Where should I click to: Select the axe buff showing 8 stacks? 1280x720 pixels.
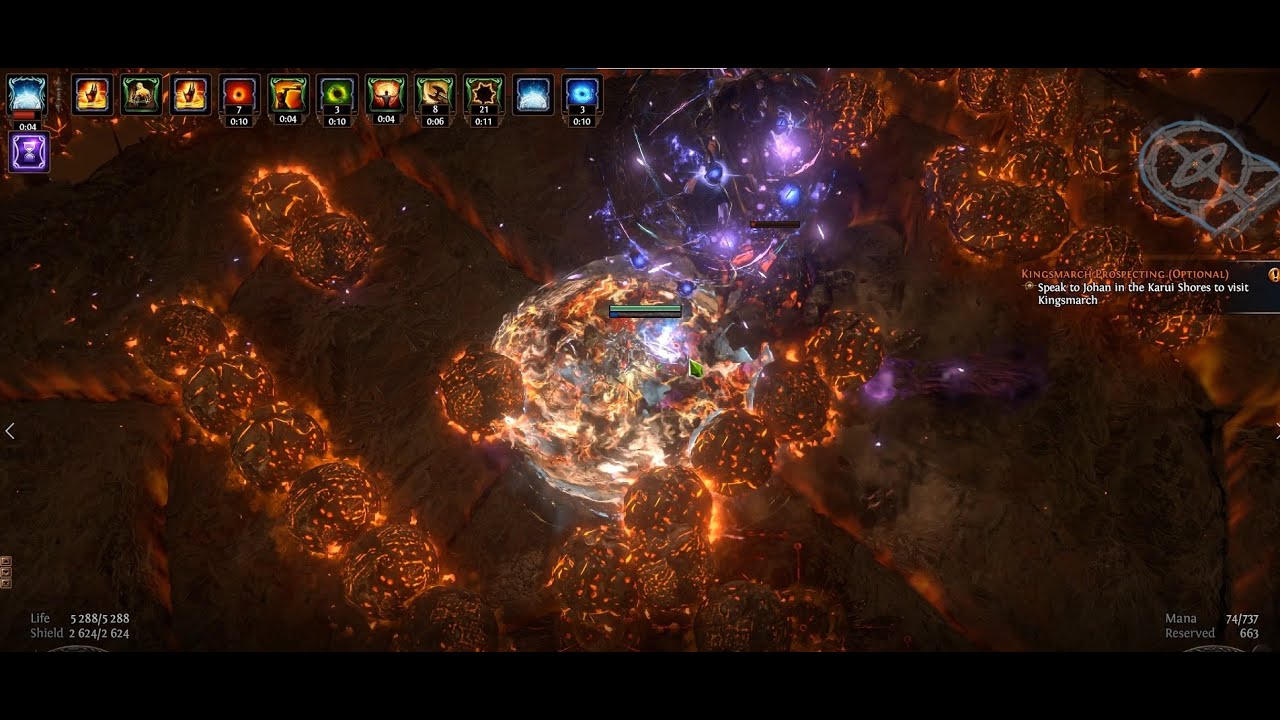[x=435, y=94]
